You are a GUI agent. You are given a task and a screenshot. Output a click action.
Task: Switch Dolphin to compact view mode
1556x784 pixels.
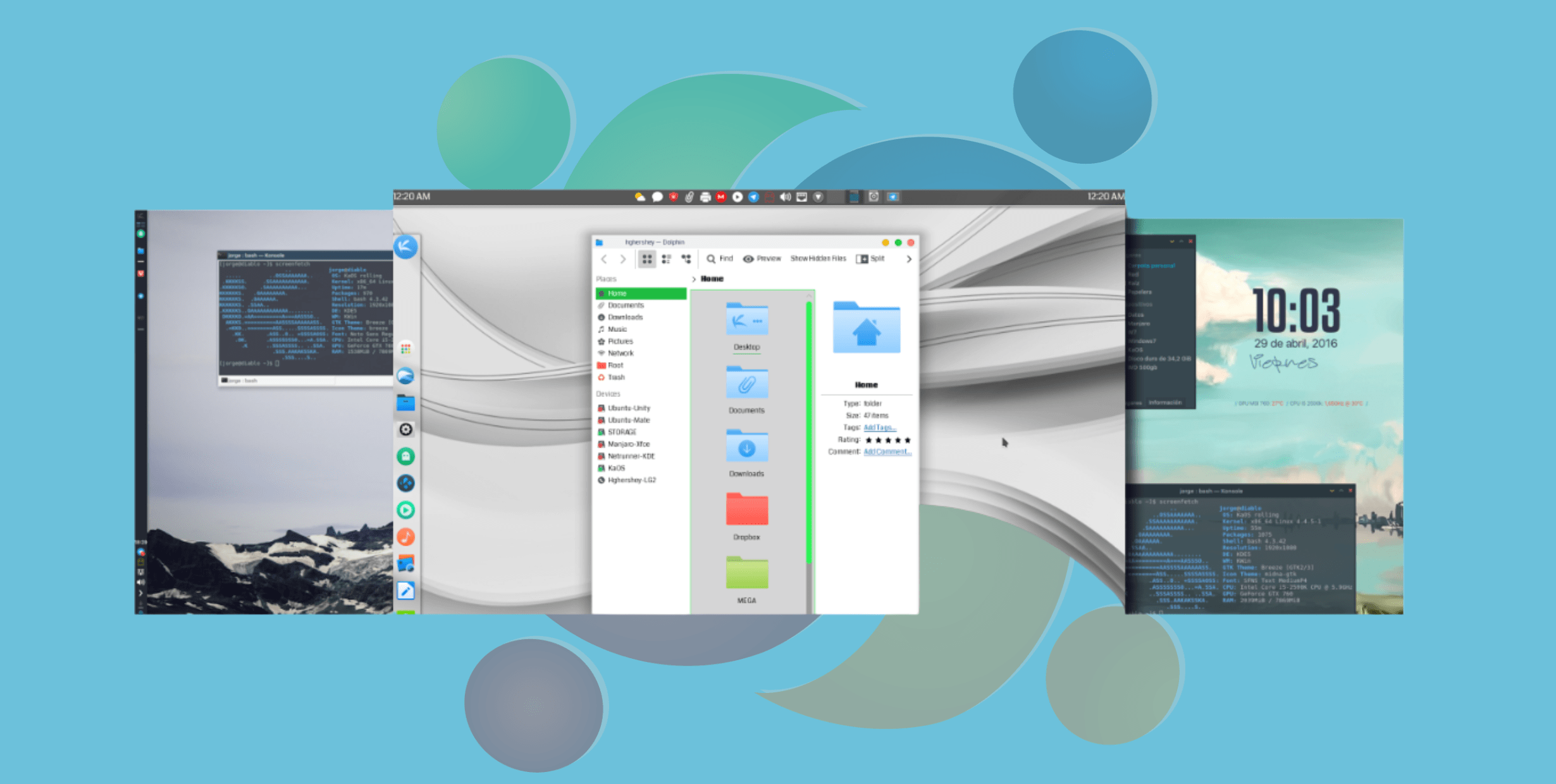click(x=666, y=259)
